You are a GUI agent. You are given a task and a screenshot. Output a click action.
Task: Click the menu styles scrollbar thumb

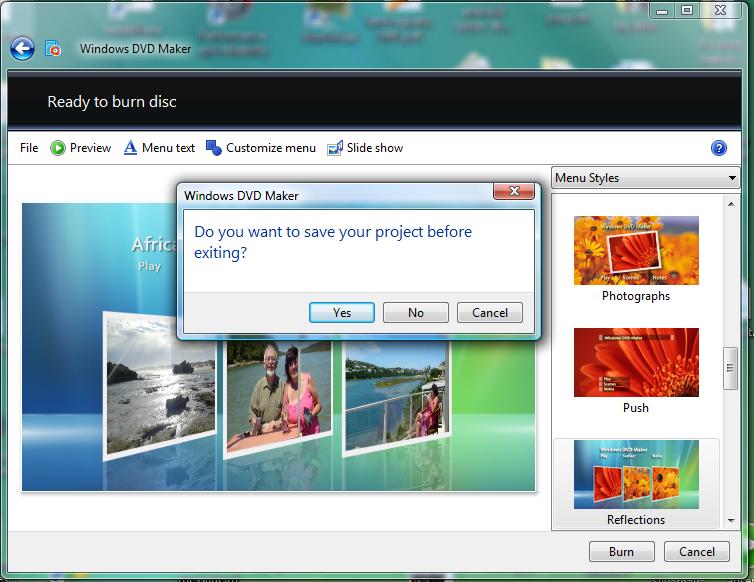pyautogui.click(x=730, y=368)
